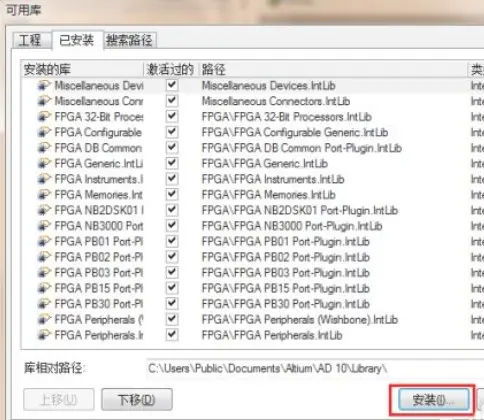Image resolution: width=484 pixels, height=420 pixels.
Task: Select path FPGA\FPGA Peripherals.IntLib
Action: [272, 335]
